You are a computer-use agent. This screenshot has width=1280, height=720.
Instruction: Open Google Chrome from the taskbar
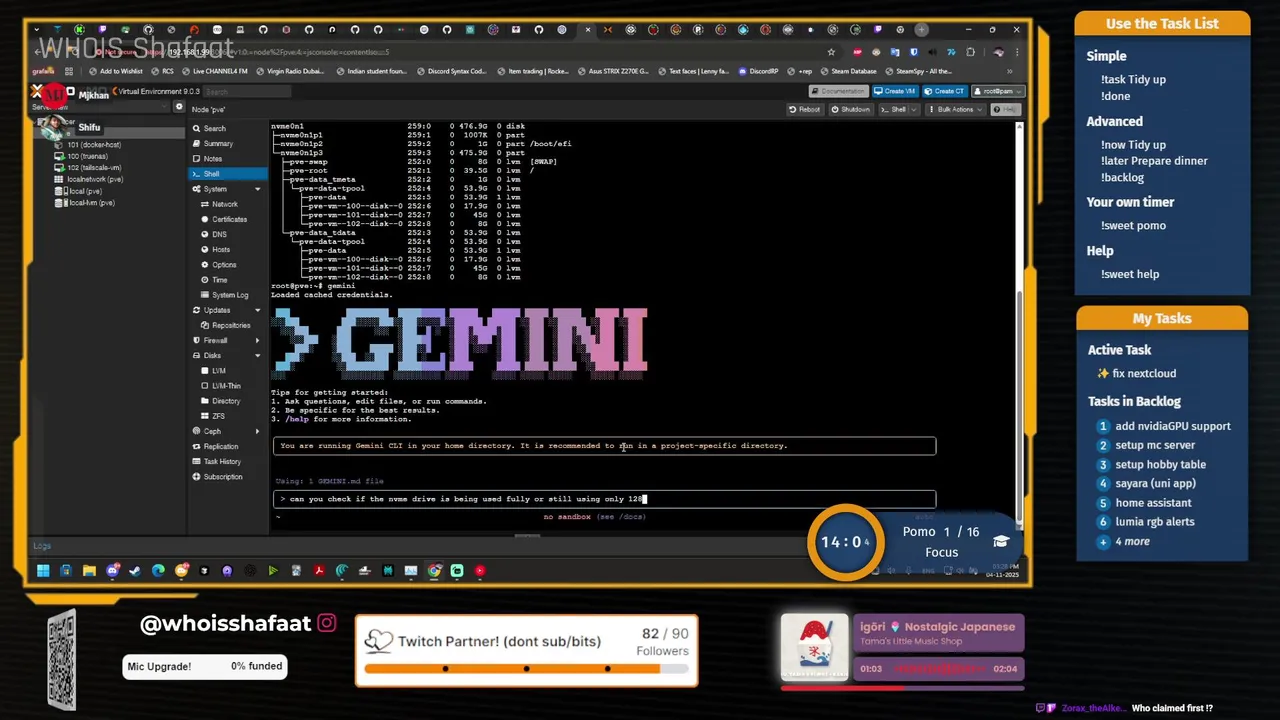coord(434,571)
